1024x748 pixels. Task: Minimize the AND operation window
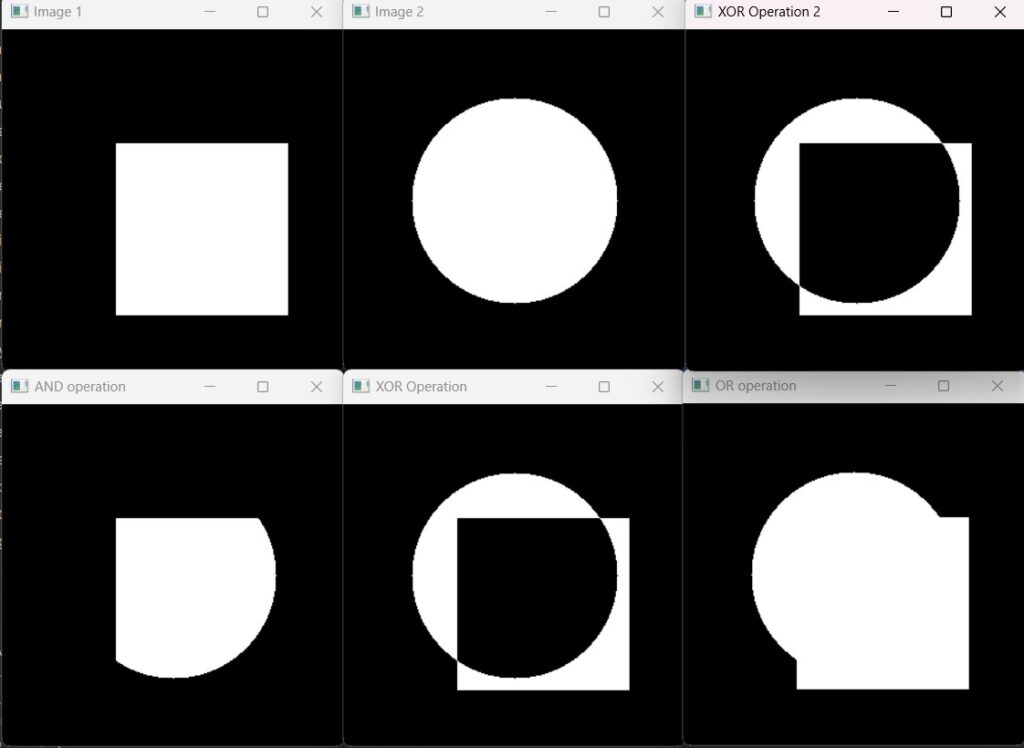pos(210,387)
